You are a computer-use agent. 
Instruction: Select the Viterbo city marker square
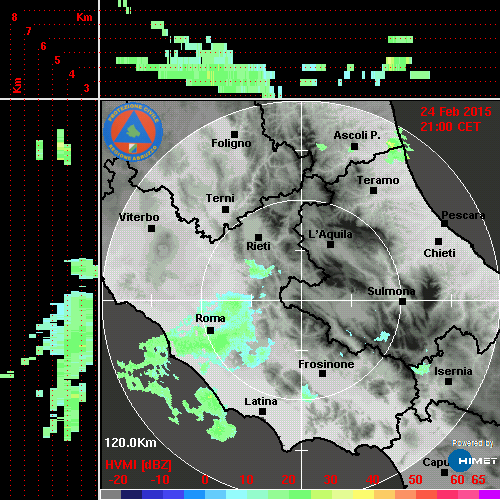(151, 229)
